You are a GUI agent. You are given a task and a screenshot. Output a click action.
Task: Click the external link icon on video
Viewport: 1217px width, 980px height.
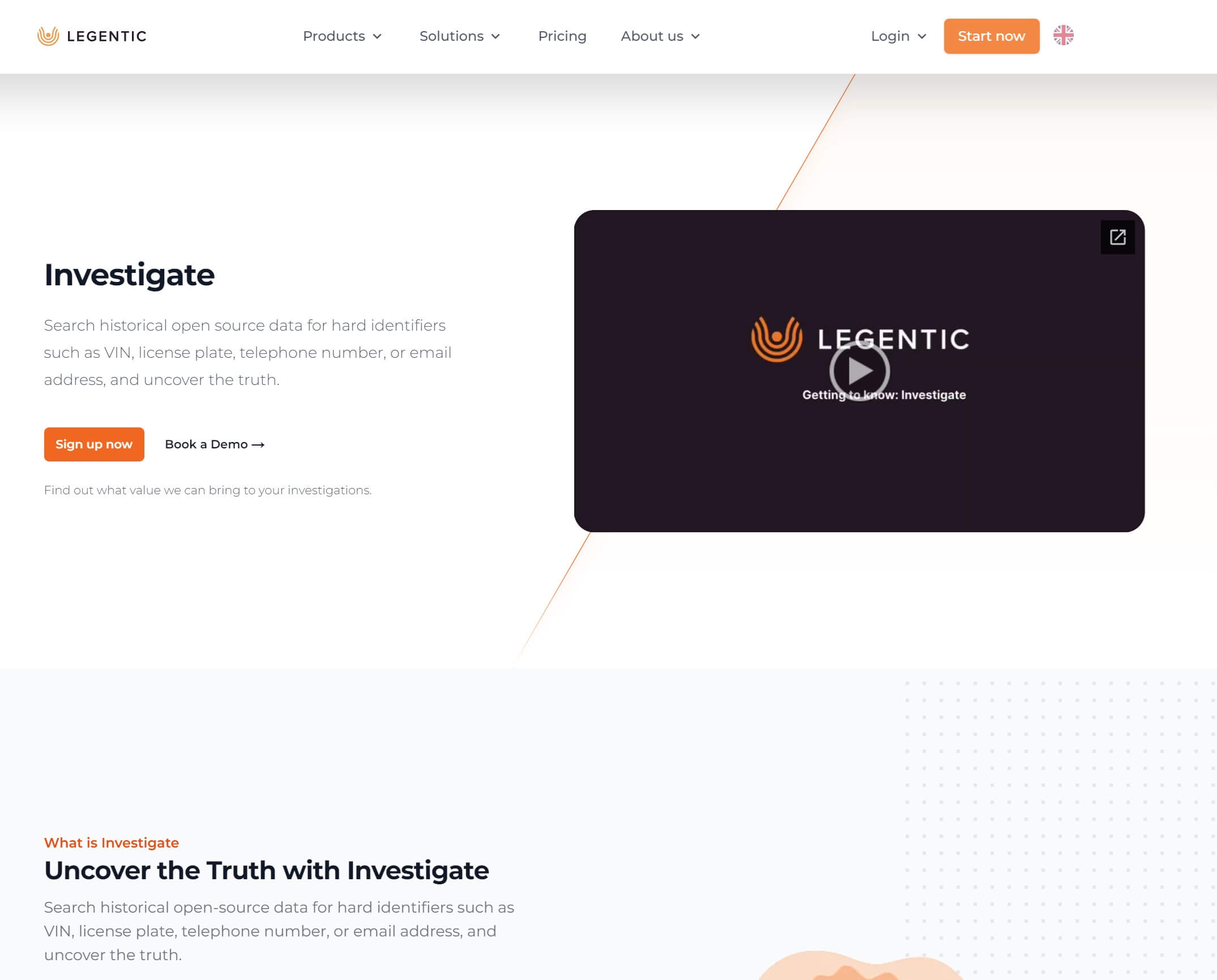1118,237
